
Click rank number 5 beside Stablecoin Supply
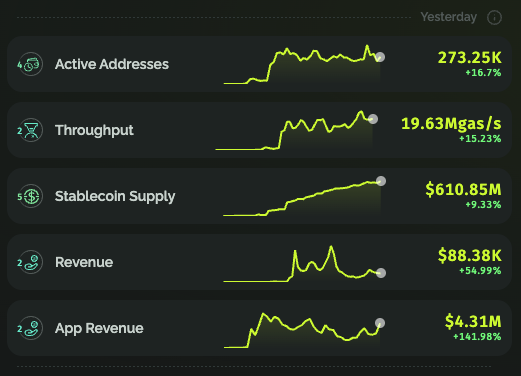coord(20,197)
